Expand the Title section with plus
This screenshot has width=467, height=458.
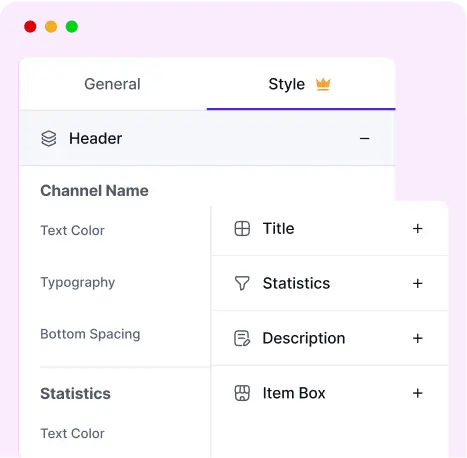[x=418, y=229]
